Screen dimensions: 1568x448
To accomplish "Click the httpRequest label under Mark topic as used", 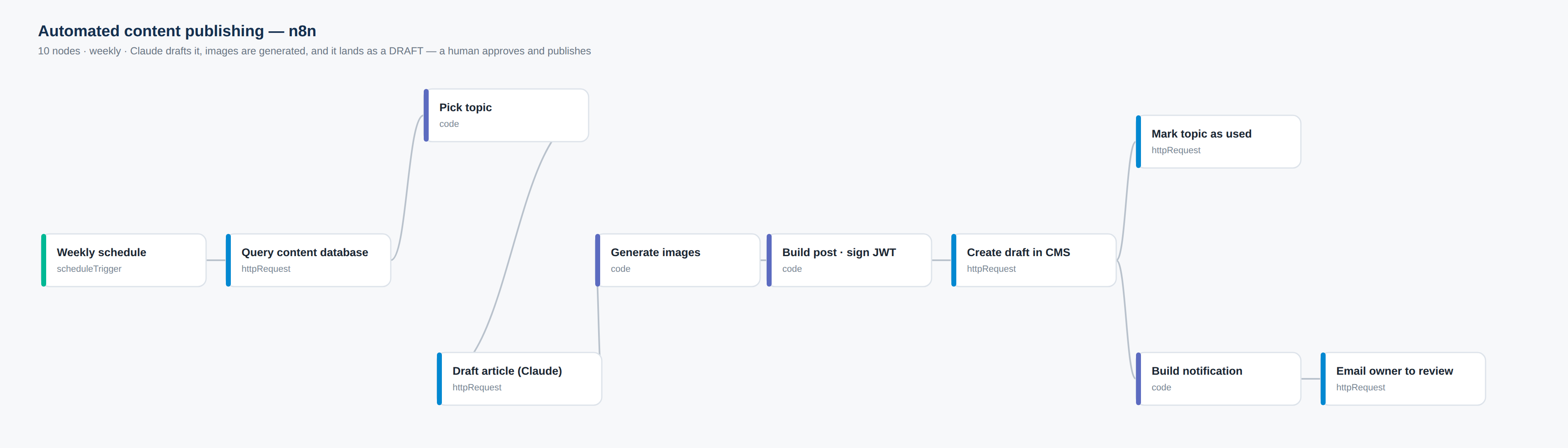I will click(x=1176, y=150).
